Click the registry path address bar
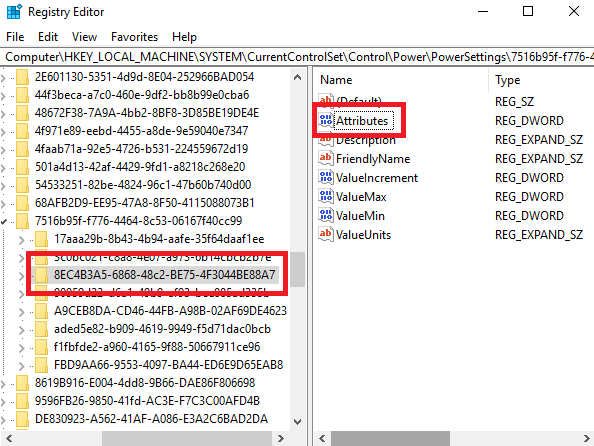Screen dimensions: 594x446 (x=297, y=57)
